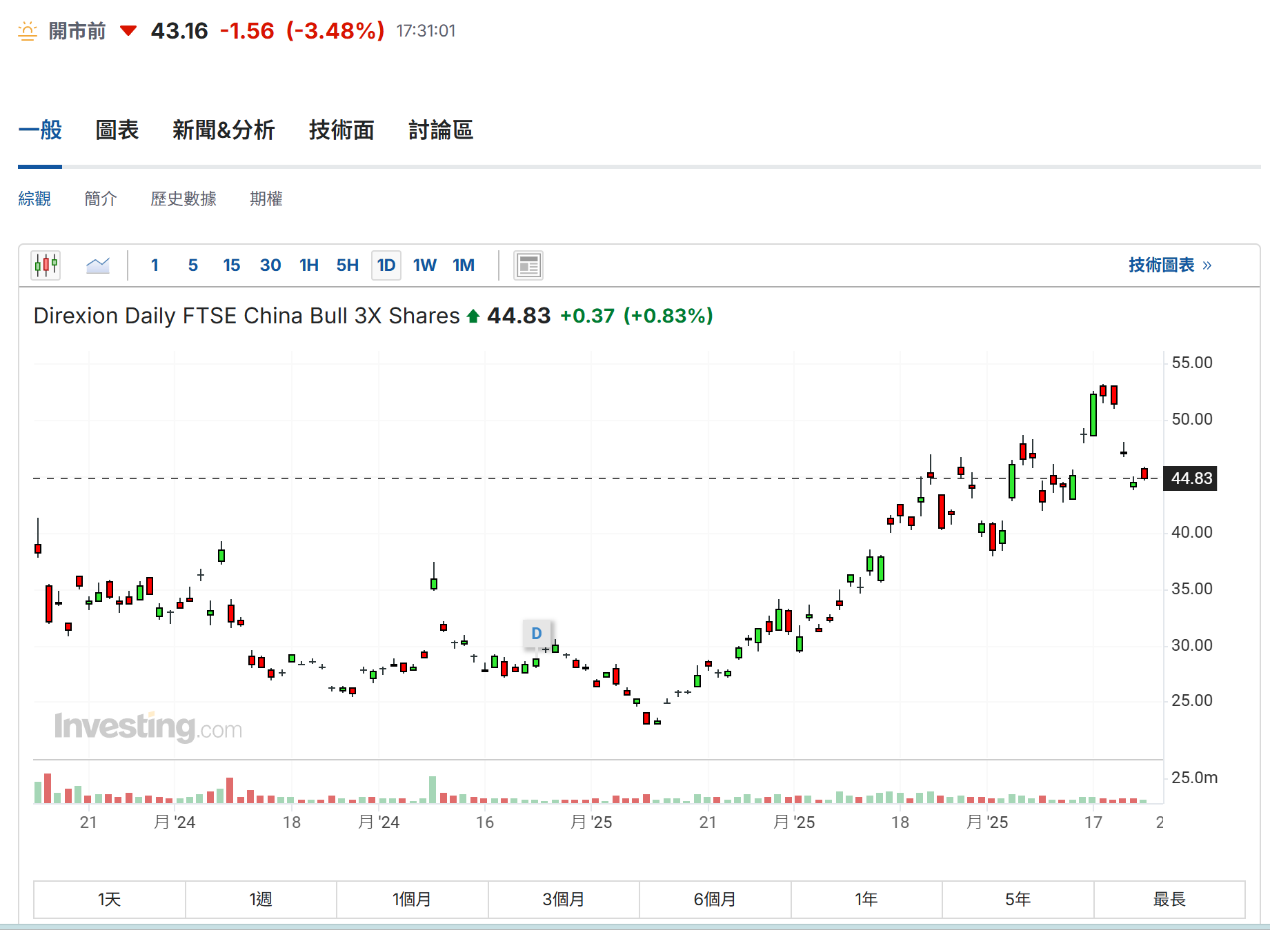The image size is (1270, 930).
Task: Select candlestick chart type icon
Action: point(46,265)
